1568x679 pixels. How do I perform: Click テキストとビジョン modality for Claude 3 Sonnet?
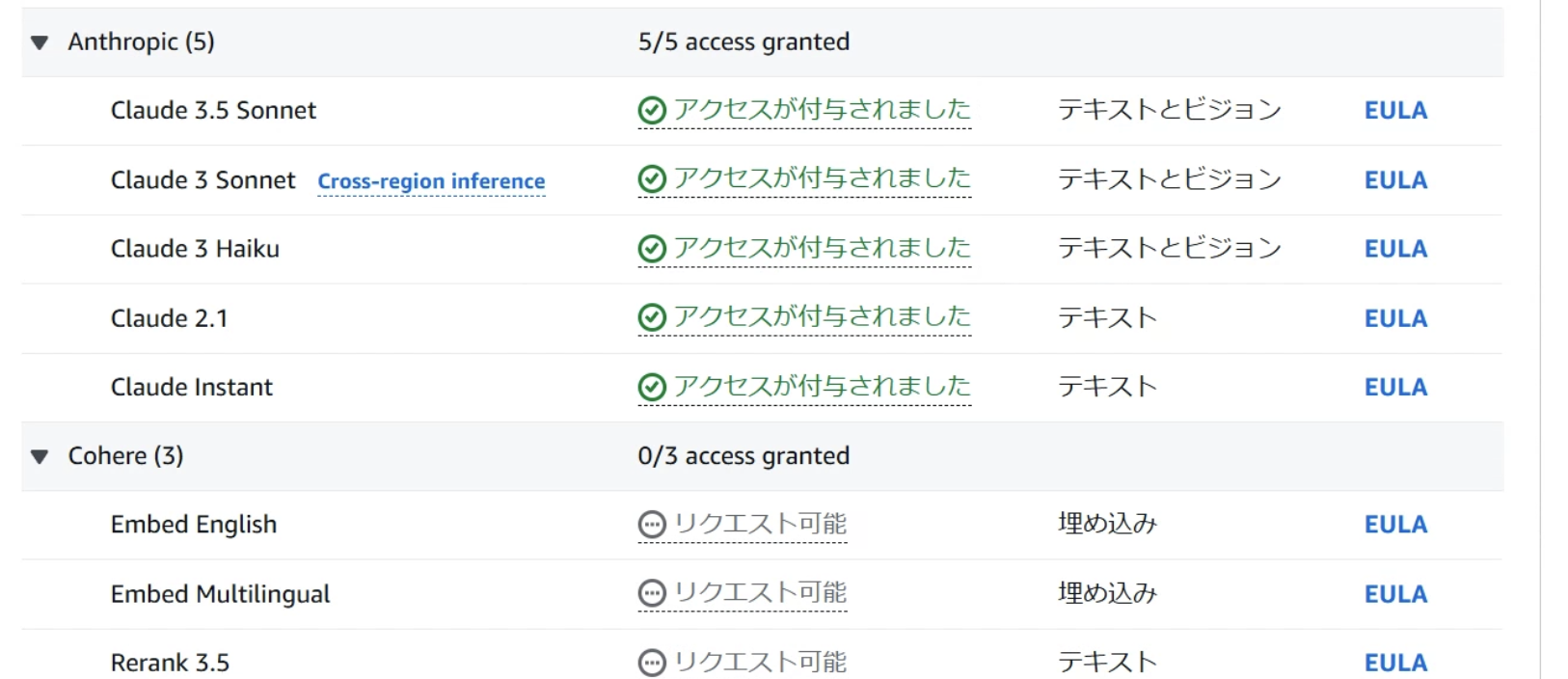coord(1170,179)
